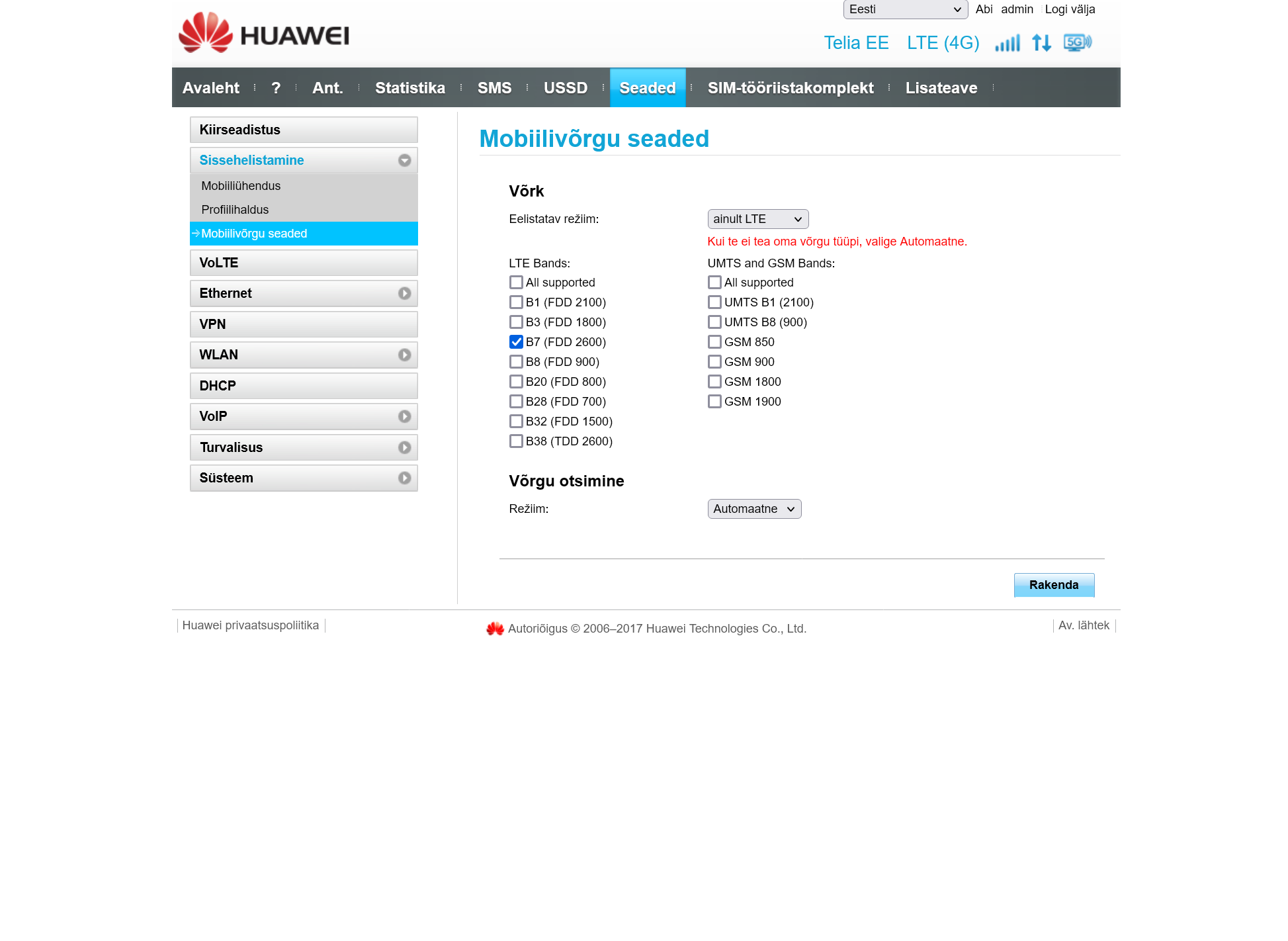
Task: Switch to the Statistika tab
Action: [410, 88]
